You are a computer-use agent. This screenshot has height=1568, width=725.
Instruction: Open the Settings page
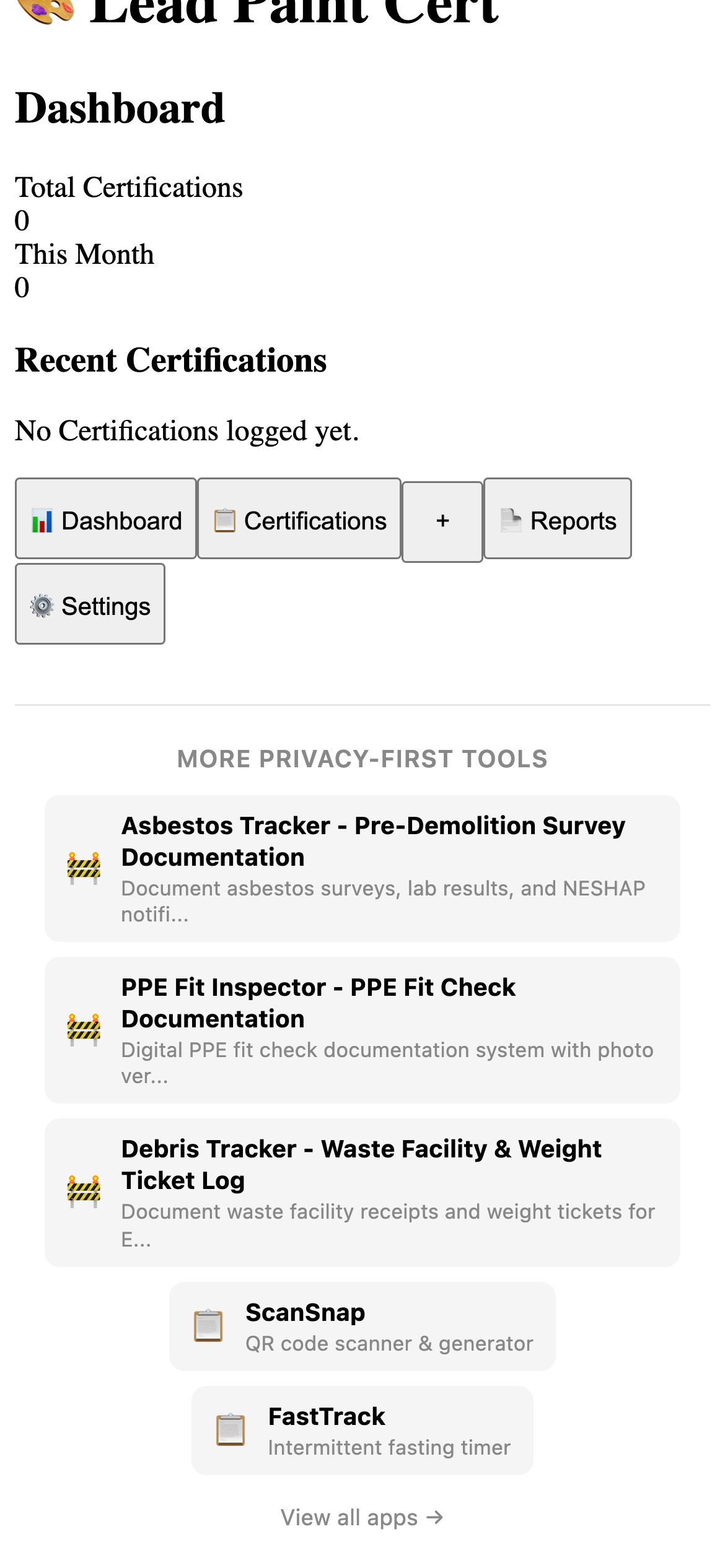(89, 604)
